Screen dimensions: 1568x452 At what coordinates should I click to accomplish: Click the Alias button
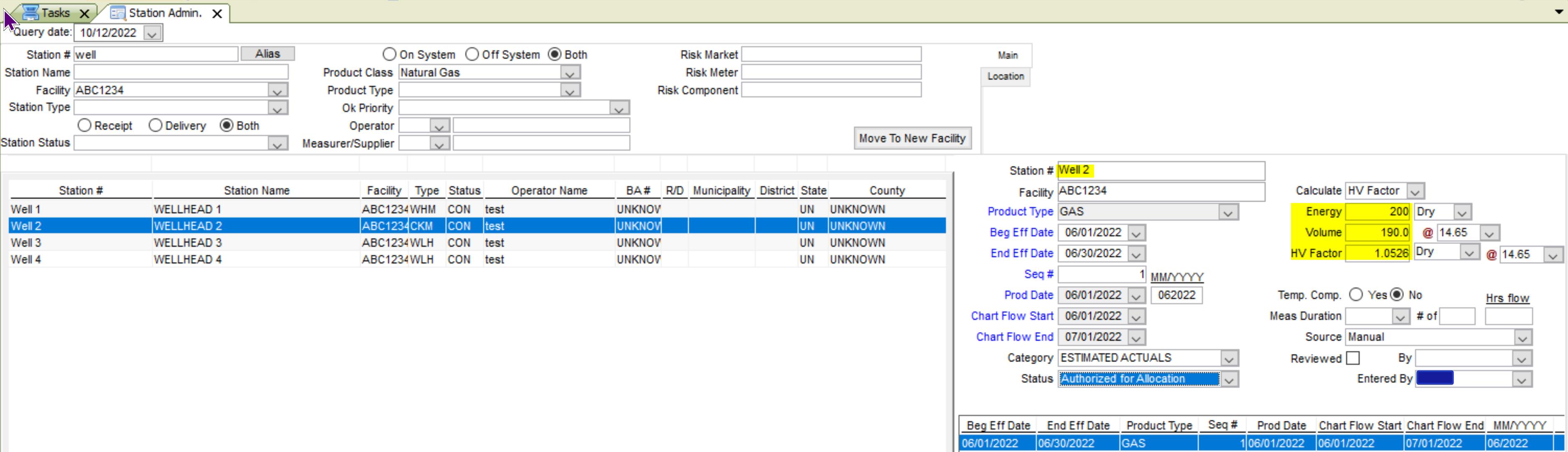[267, 53]
